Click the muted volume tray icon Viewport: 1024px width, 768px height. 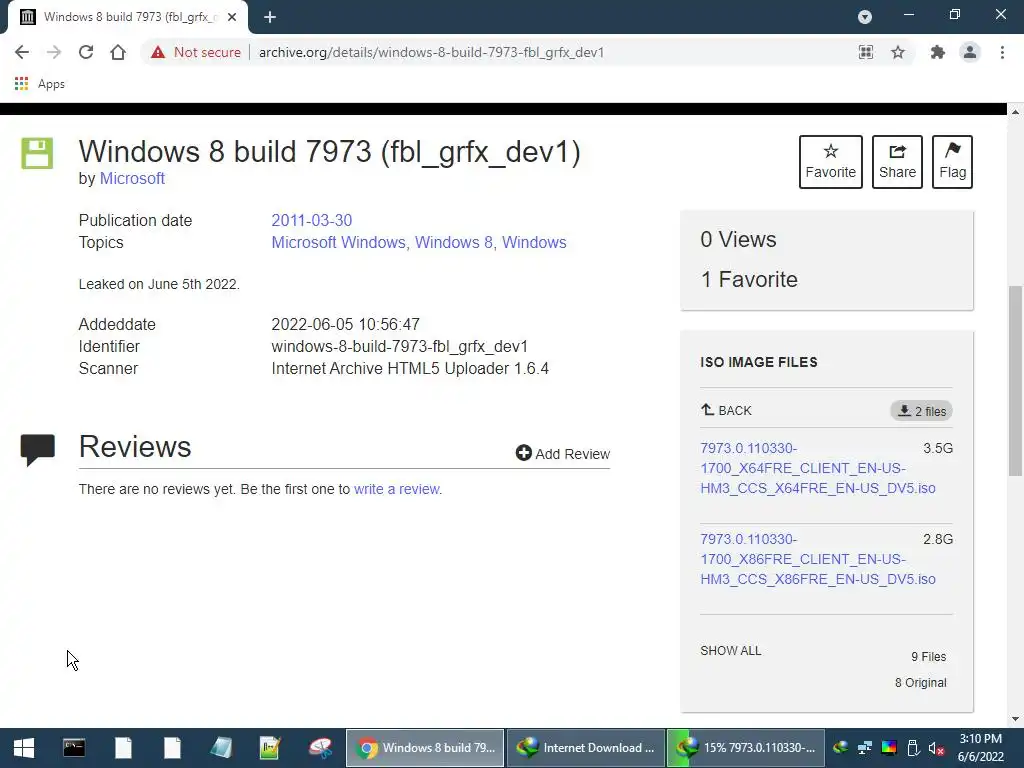point(936,748)
